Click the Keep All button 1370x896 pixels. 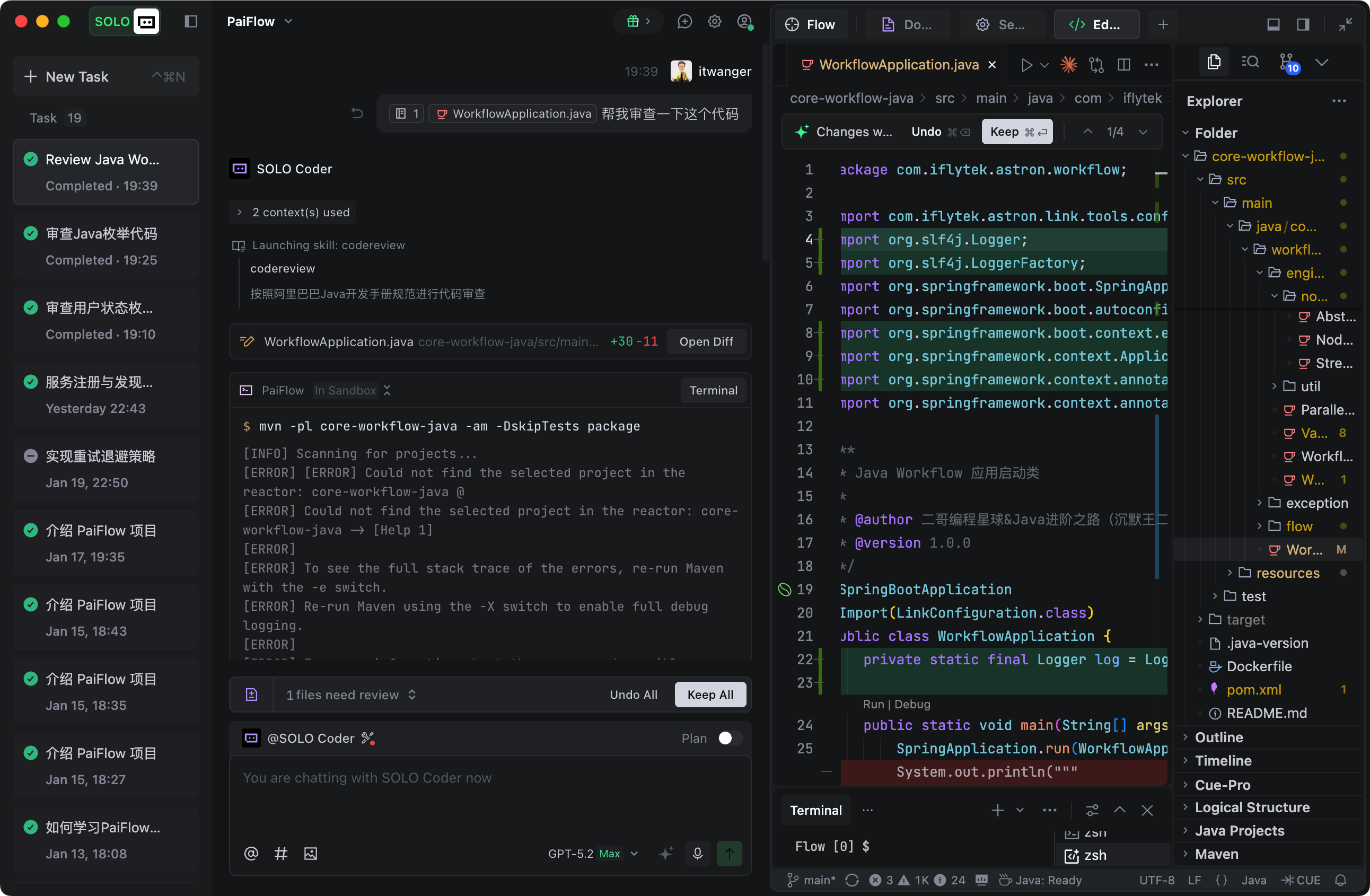tap(710, 694)
